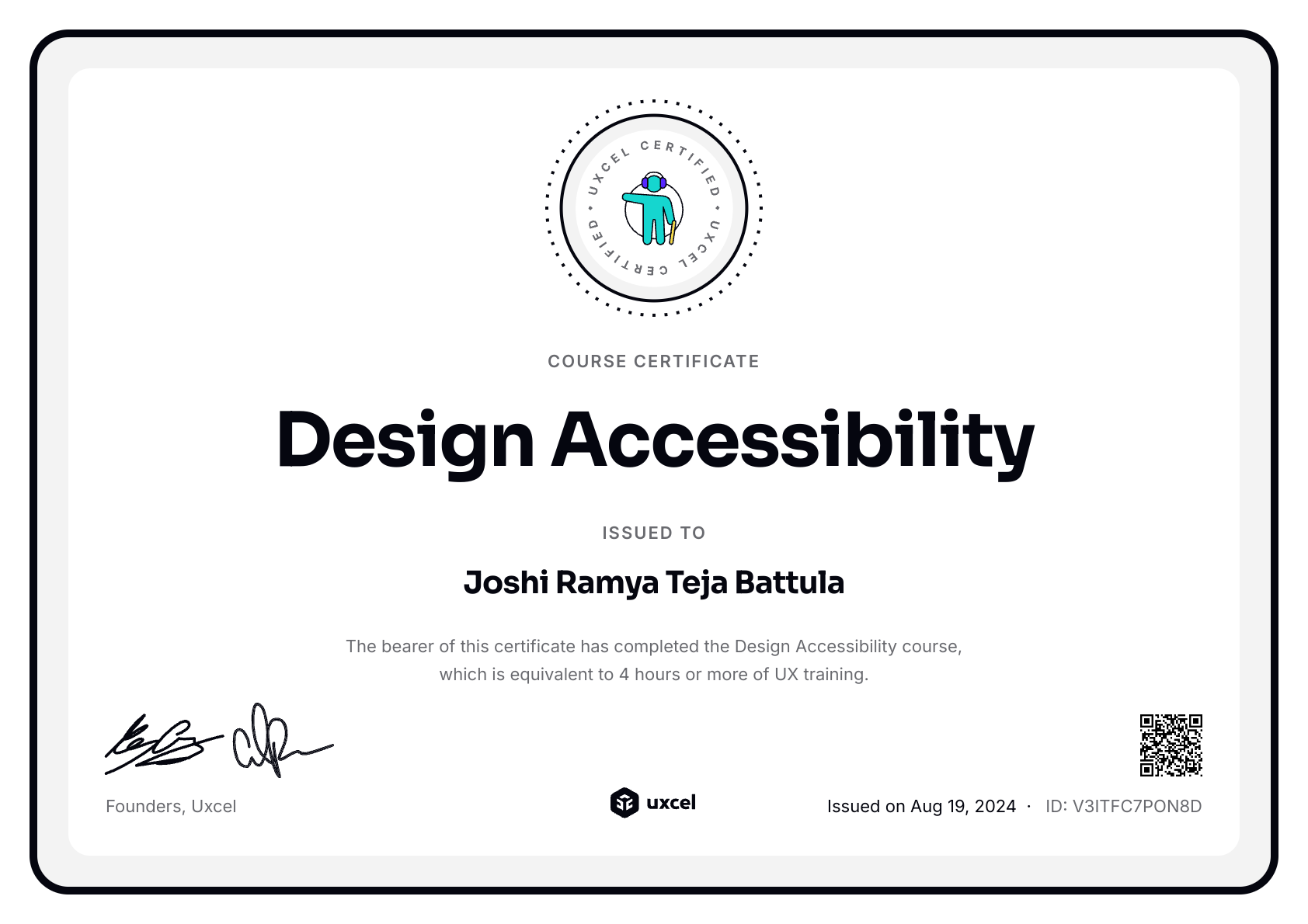The height and width of the screenshot is (924, 1308).
Task: Click the line starting "The bearer of this certificate"
Action: click(653, 646)
